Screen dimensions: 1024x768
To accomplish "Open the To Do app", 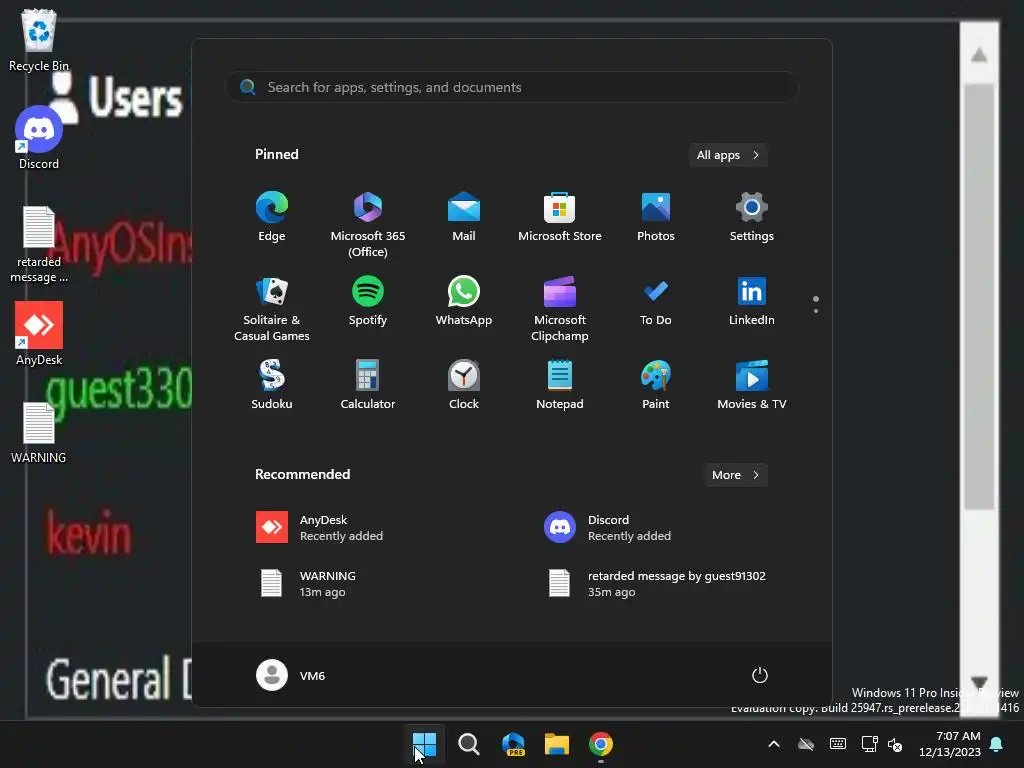I will (656, 301).
